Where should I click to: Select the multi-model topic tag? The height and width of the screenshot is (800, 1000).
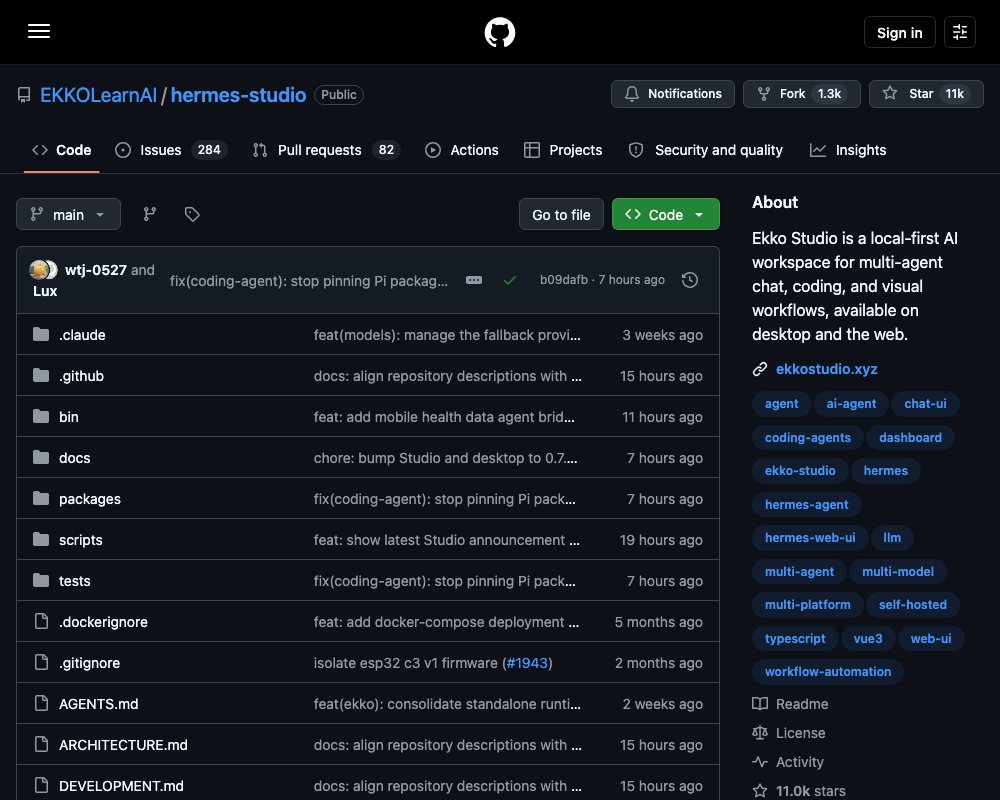[897, 571]
